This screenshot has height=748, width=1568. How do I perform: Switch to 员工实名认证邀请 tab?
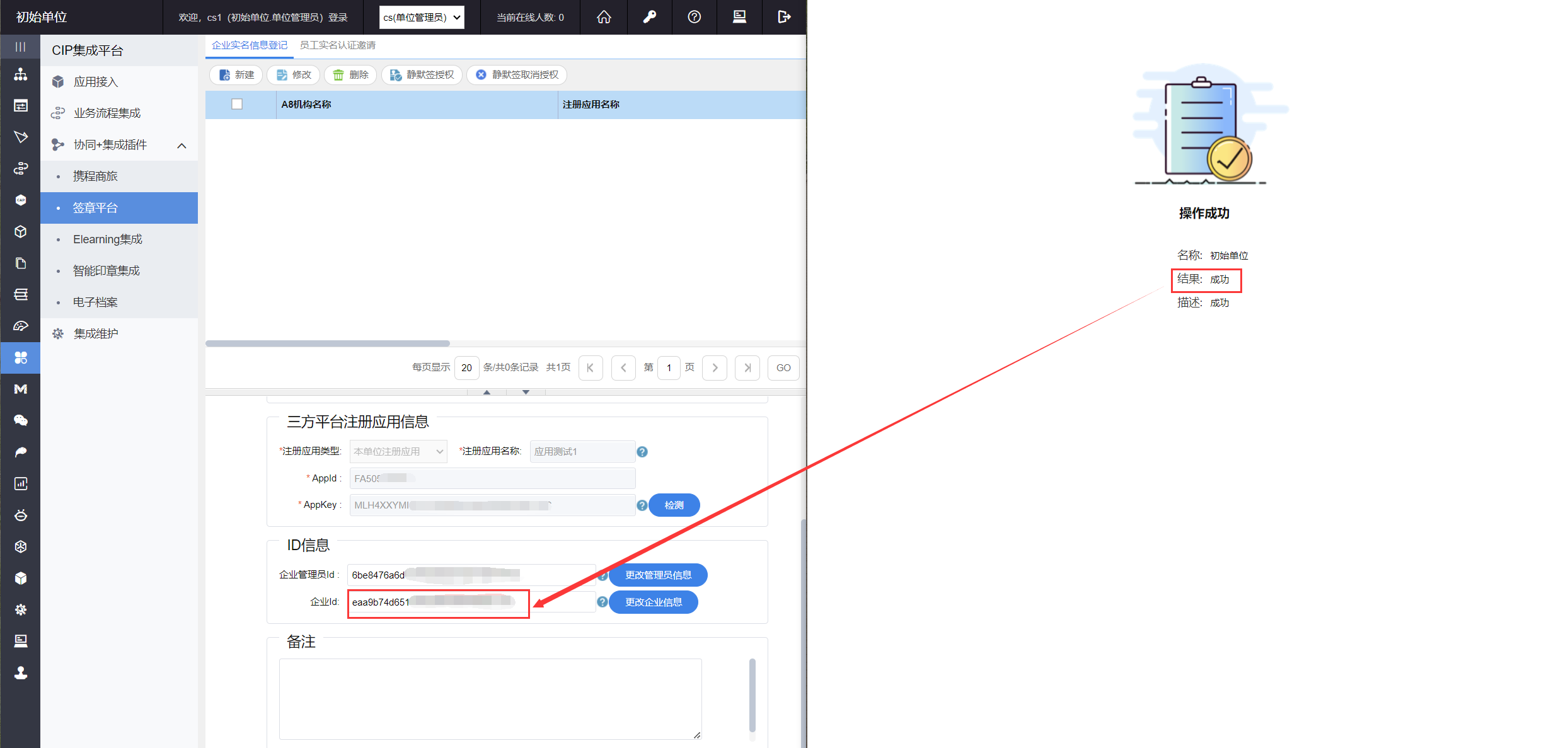click(337, 45)
